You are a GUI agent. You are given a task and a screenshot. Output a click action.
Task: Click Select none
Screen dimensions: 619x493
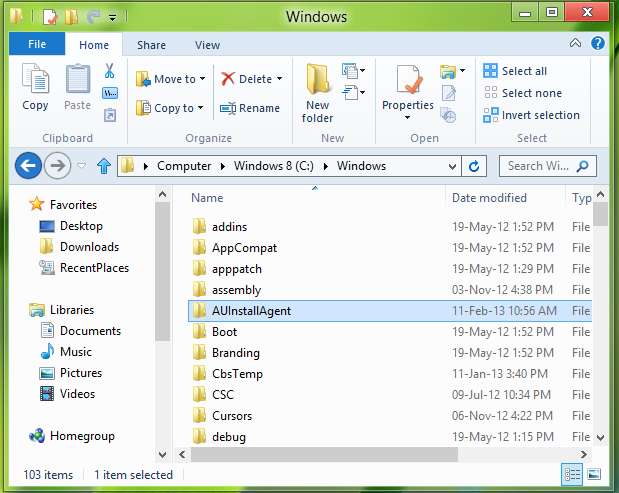(522, 93)
